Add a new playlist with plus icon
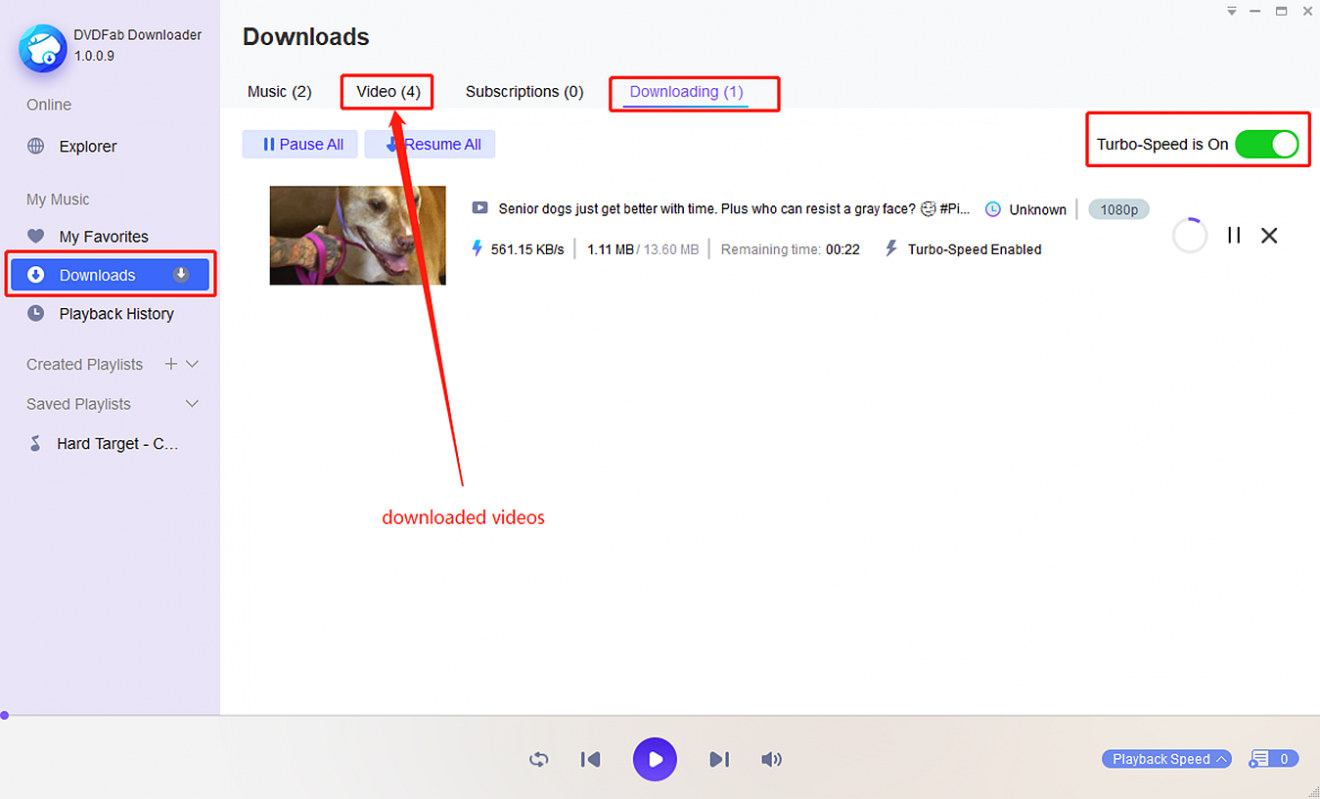This screenshot has width=1320, height=799. (171, 364)
